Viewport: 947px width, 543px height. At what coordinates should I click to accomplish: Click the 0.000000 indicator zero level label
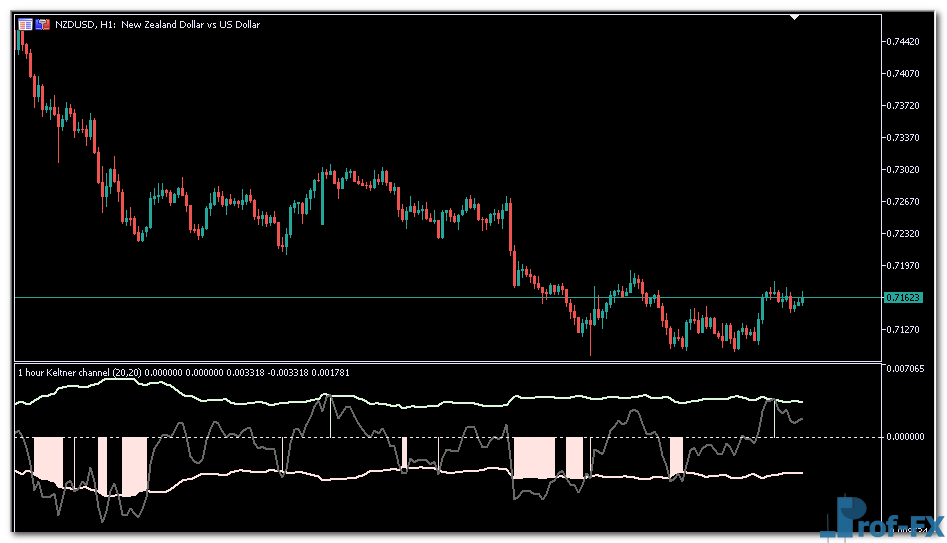tap(906, 436)
